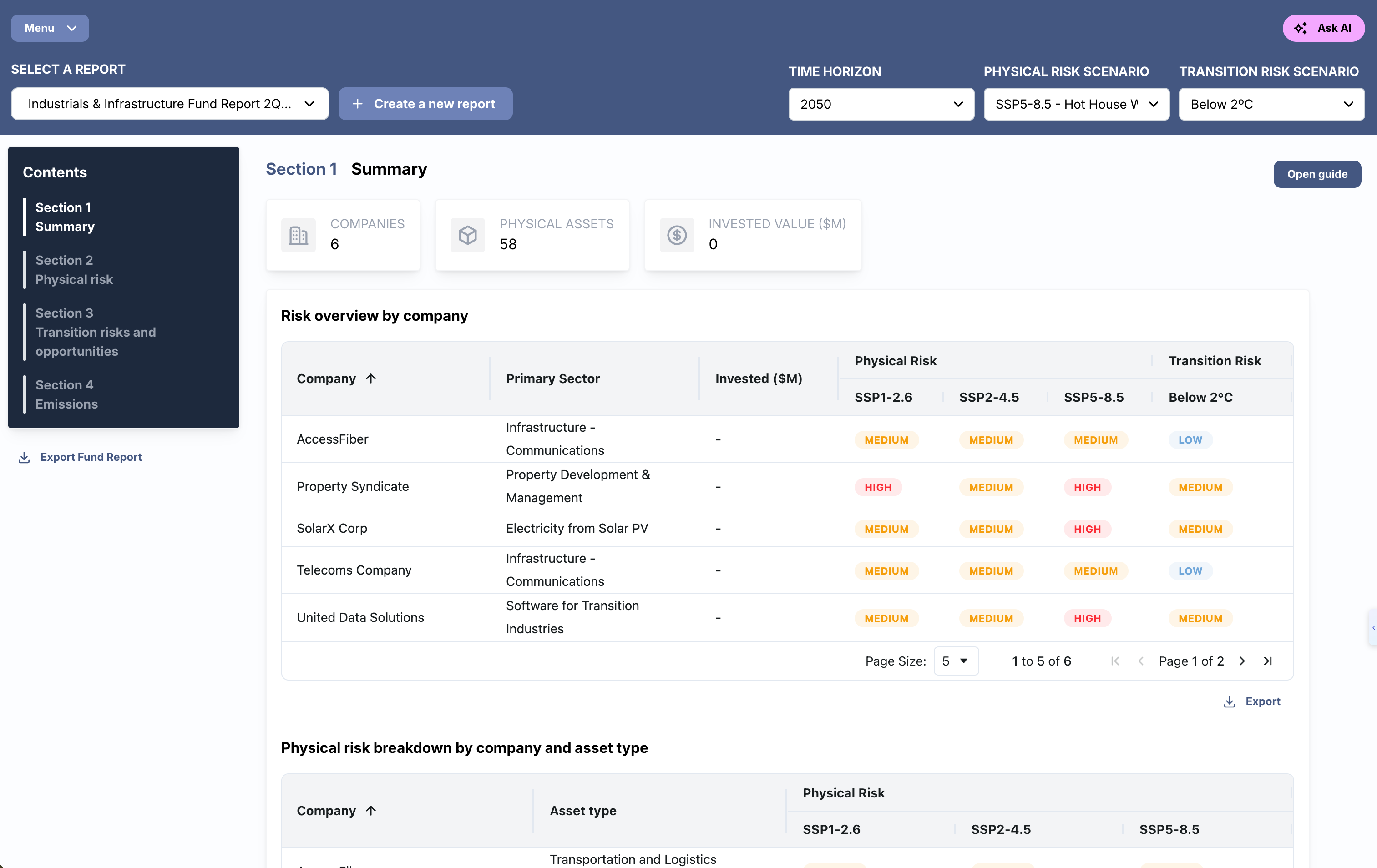
Task: Open the Time Horizon 2050 dropdown
Action: (x=881, y=104)
